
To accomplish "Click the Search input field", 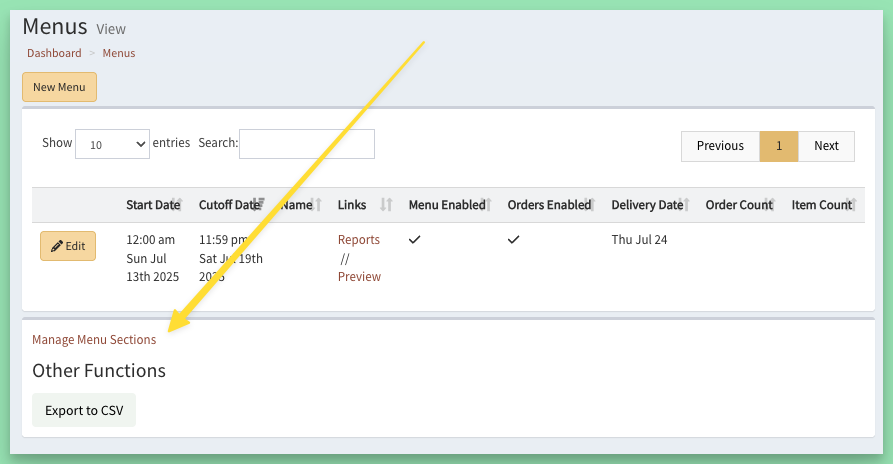I will [x=307, y=144].
